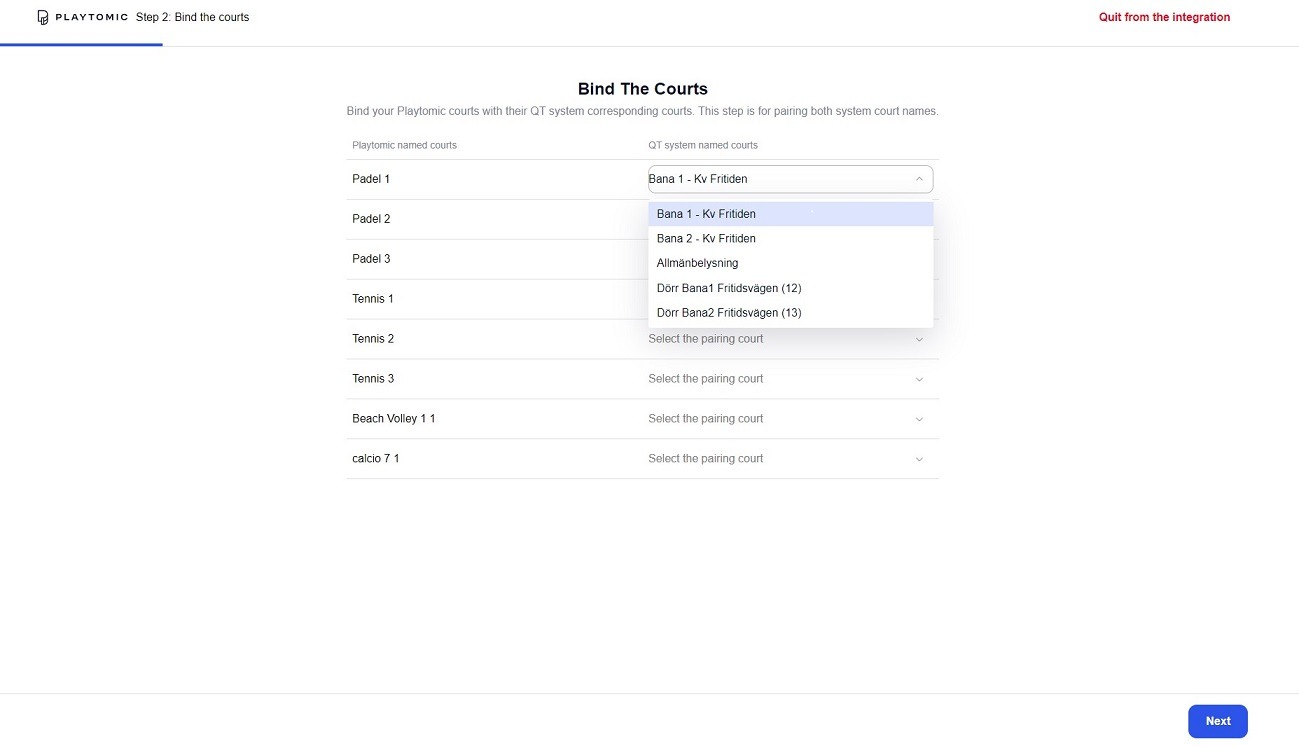Click the QT system named courts column header
1299x746 pixels.
[x=703, y=145]
